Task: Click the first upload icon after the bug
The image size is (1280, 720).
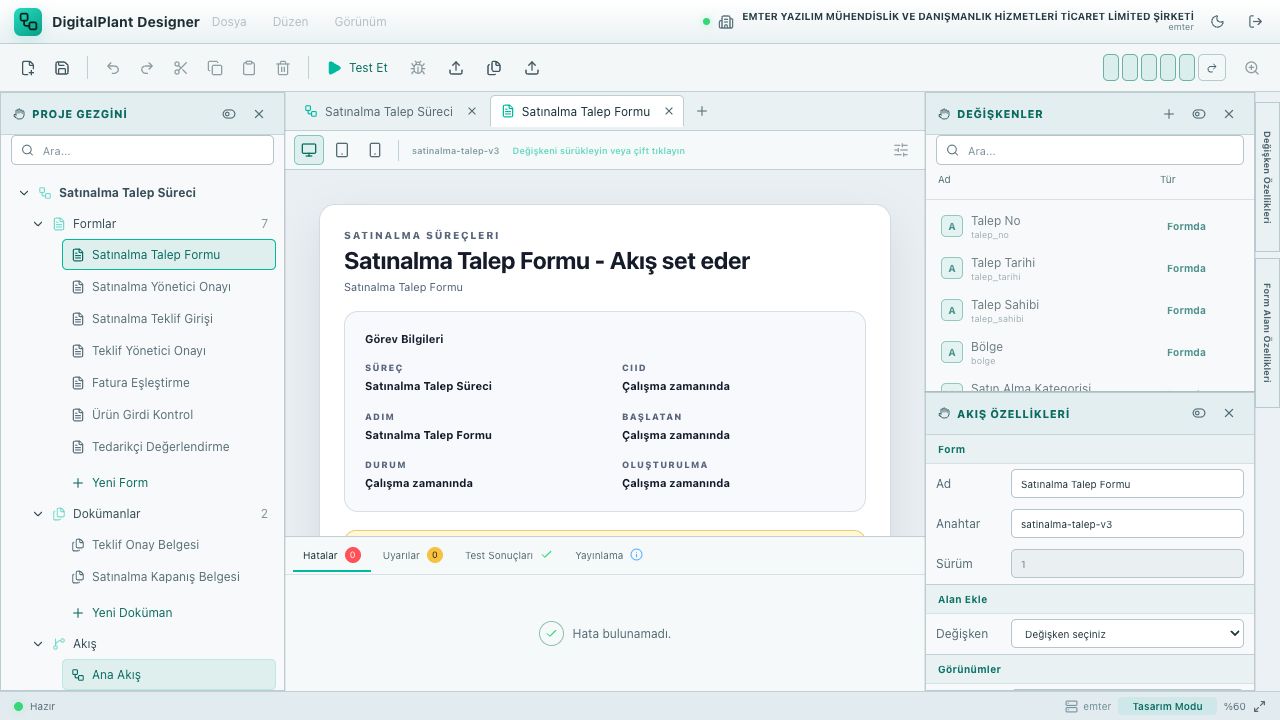Action: tap(456, 68)
